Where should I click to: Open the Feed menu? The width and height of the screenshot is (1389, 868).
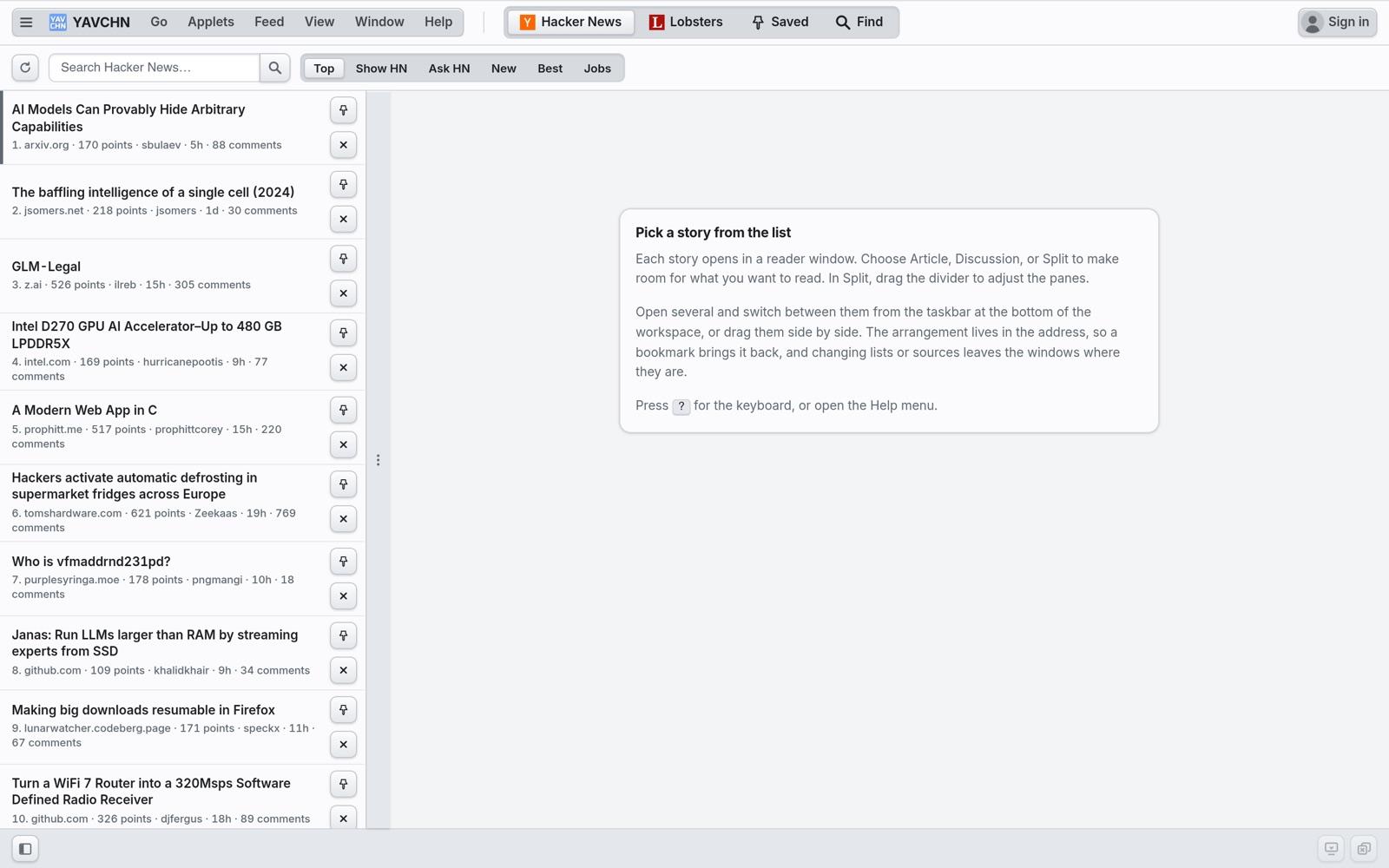pyautogui.click(x=269, y=23)
